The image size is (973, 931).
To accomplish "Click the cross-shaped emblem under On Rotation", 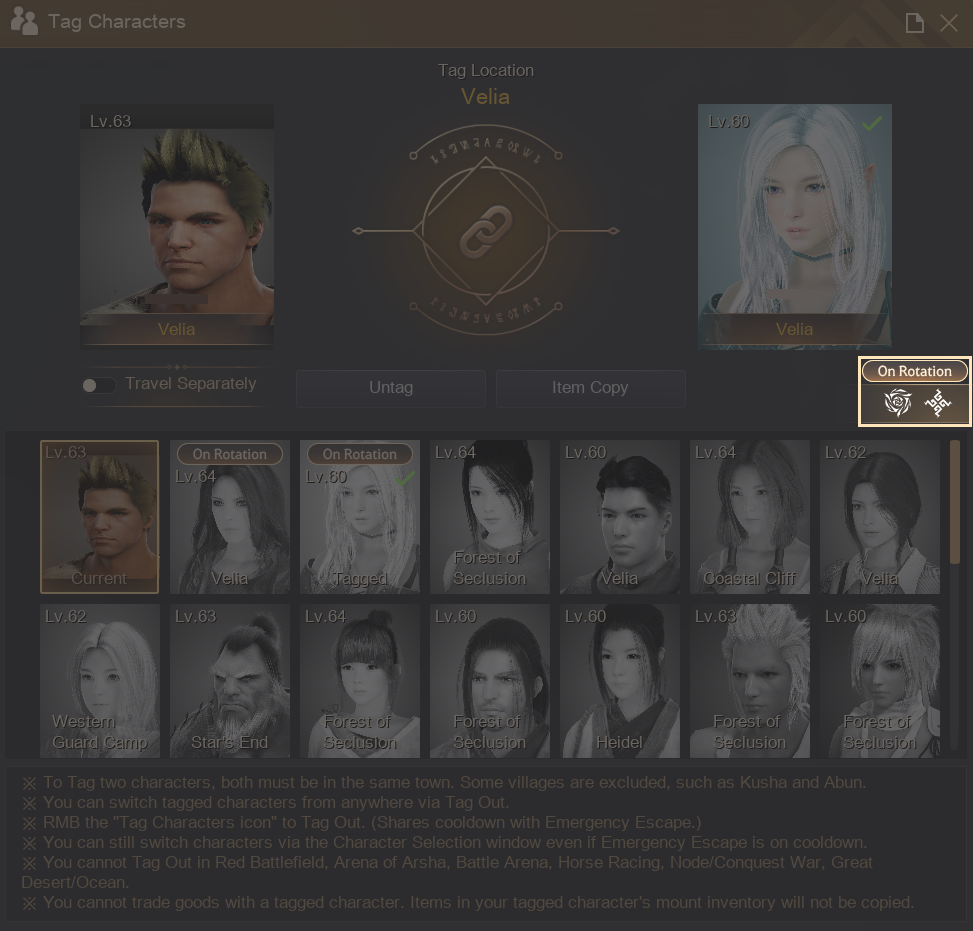I will (x=938, y=404).
